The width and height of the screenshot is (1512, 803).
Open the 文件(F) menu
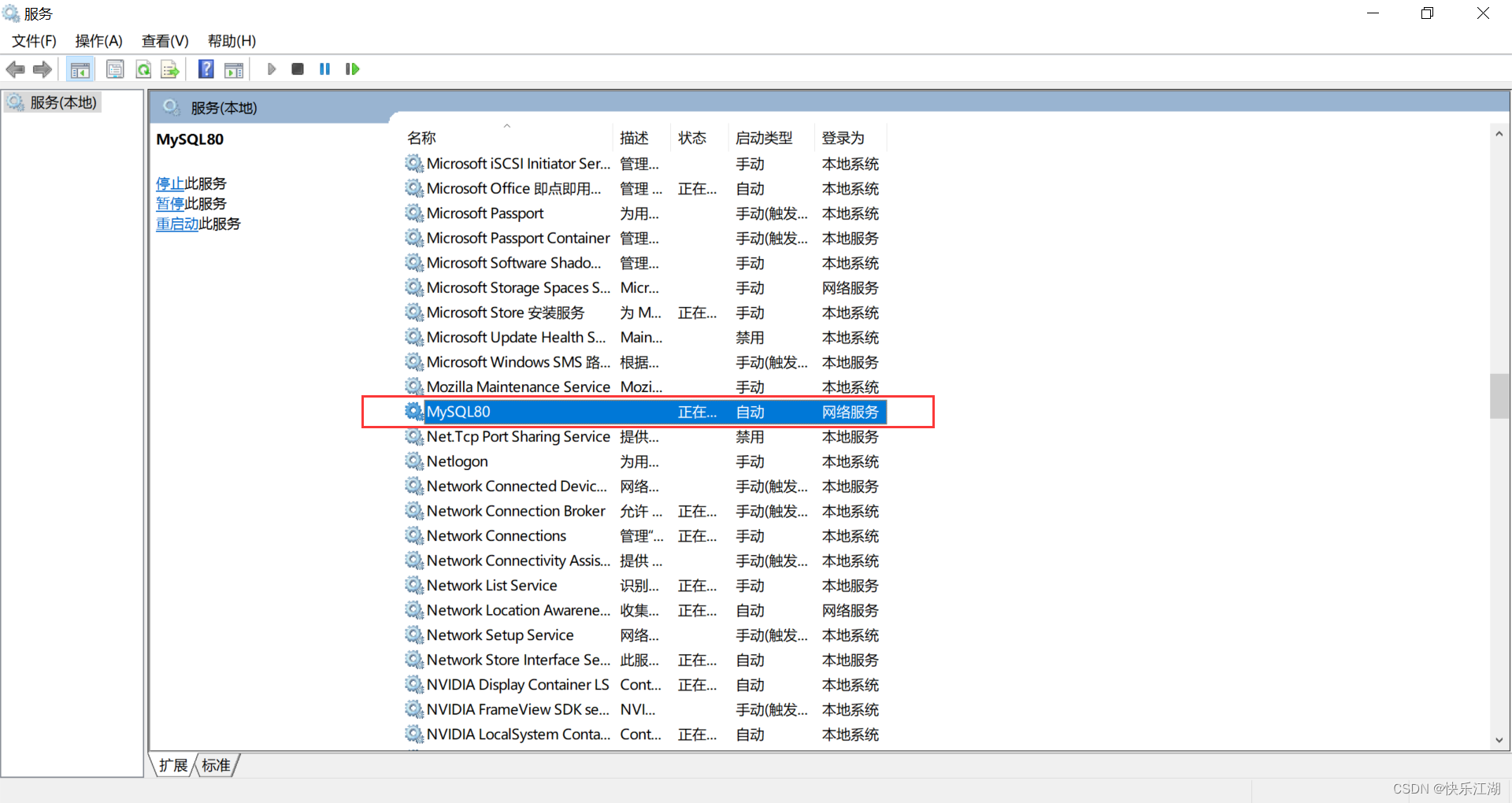pyautogui.click(x=34, y=41)
